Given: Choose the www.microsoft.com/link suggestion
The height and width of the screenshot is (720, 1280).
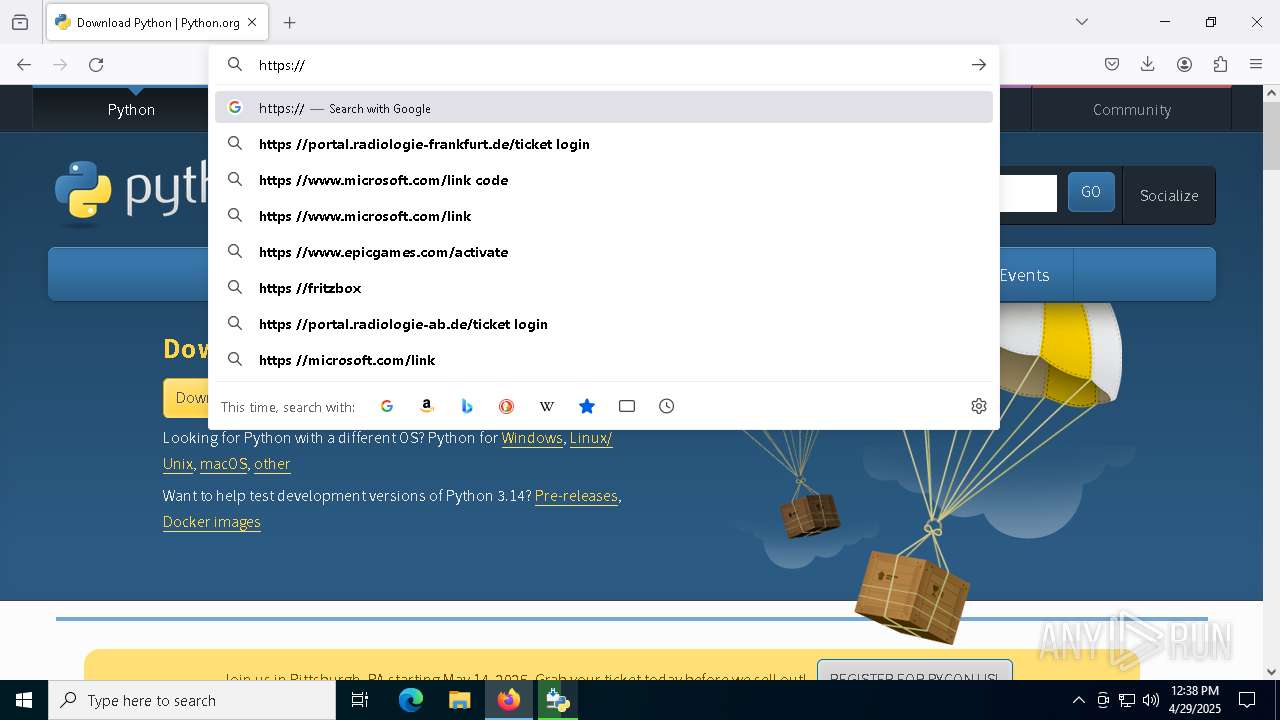Looking at the screenshot, I should tap(604, 216).
